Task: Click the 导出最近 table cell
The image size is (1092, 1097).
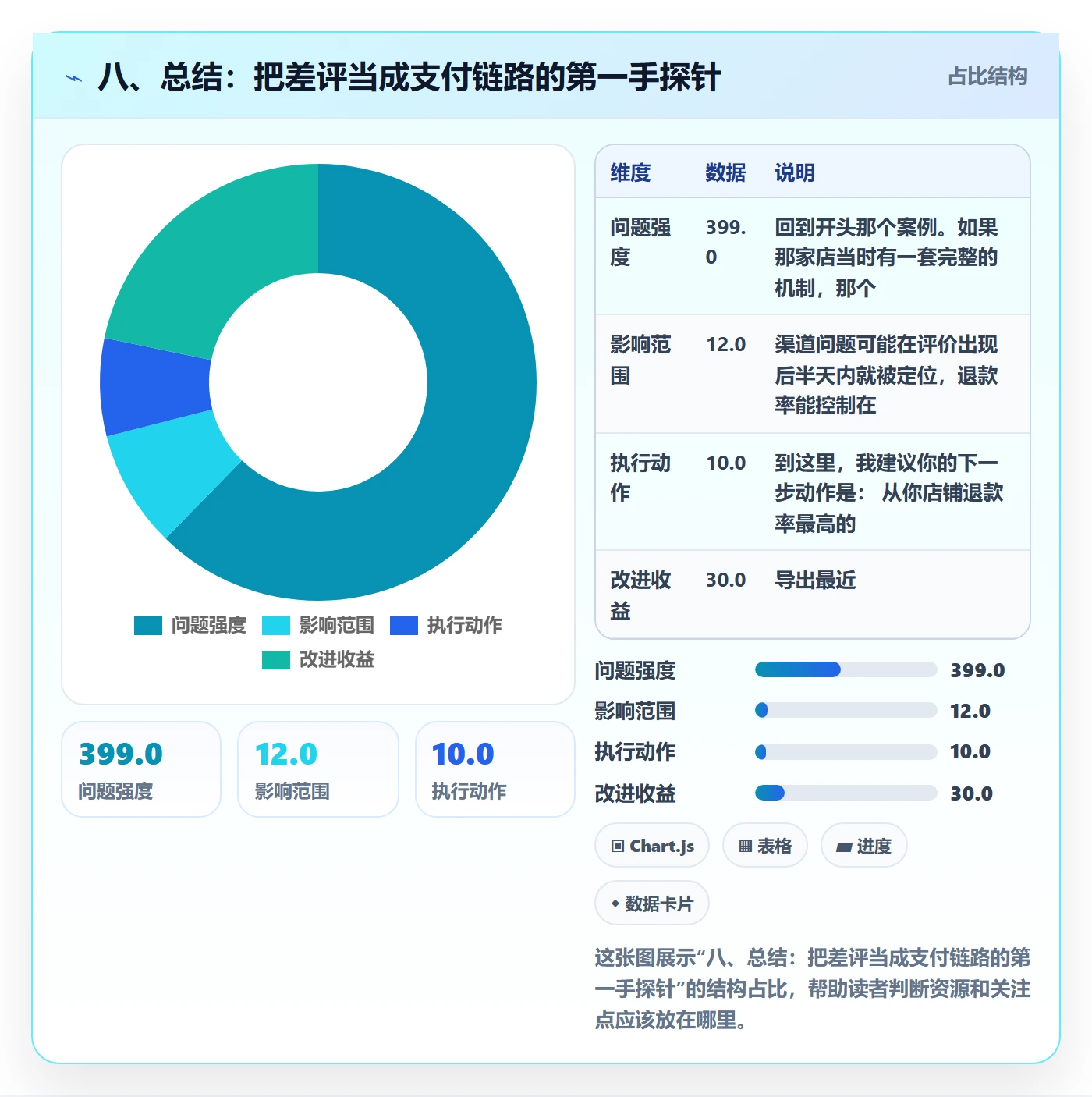Action: tap(815, 580)
